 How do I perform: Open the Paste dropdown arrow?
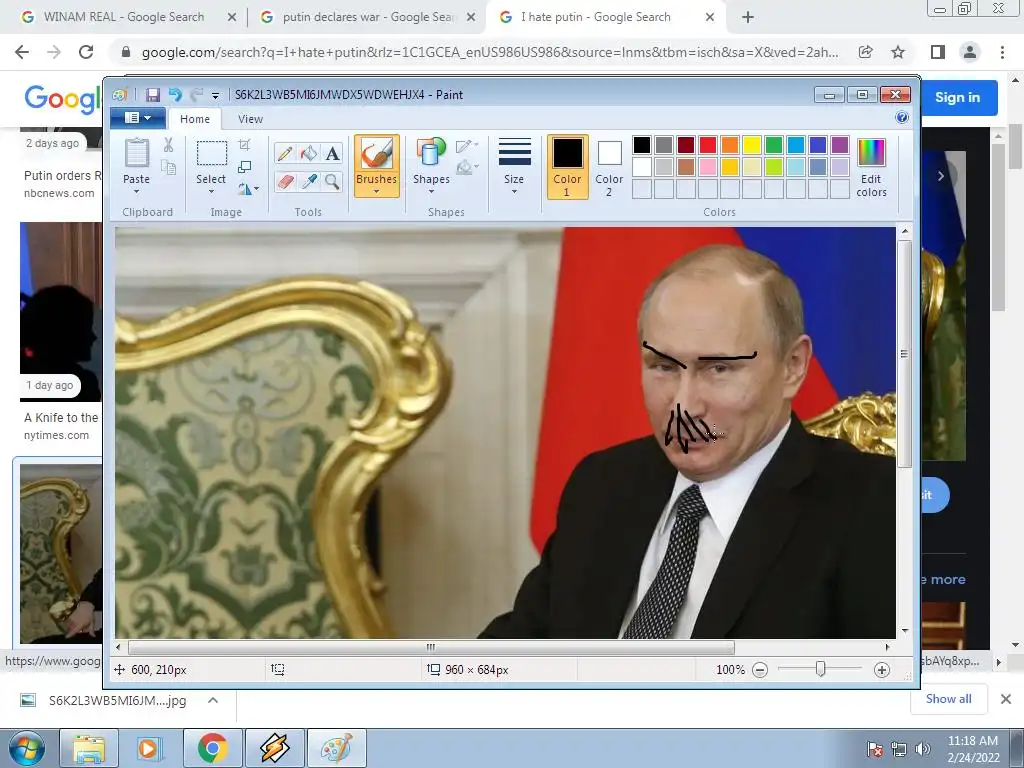(x=136, y=192)
